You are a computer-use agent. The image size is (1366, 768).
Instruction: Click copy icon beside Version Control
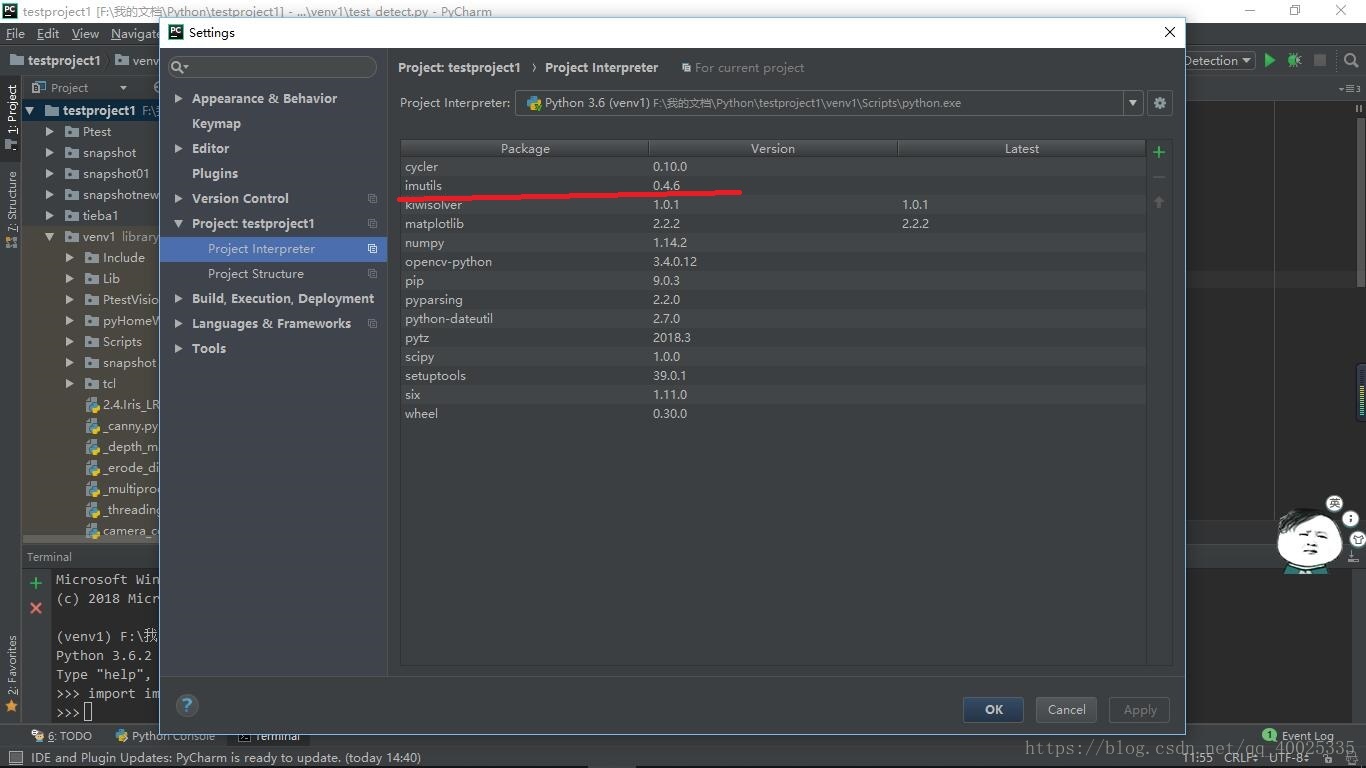click(372, 199)
